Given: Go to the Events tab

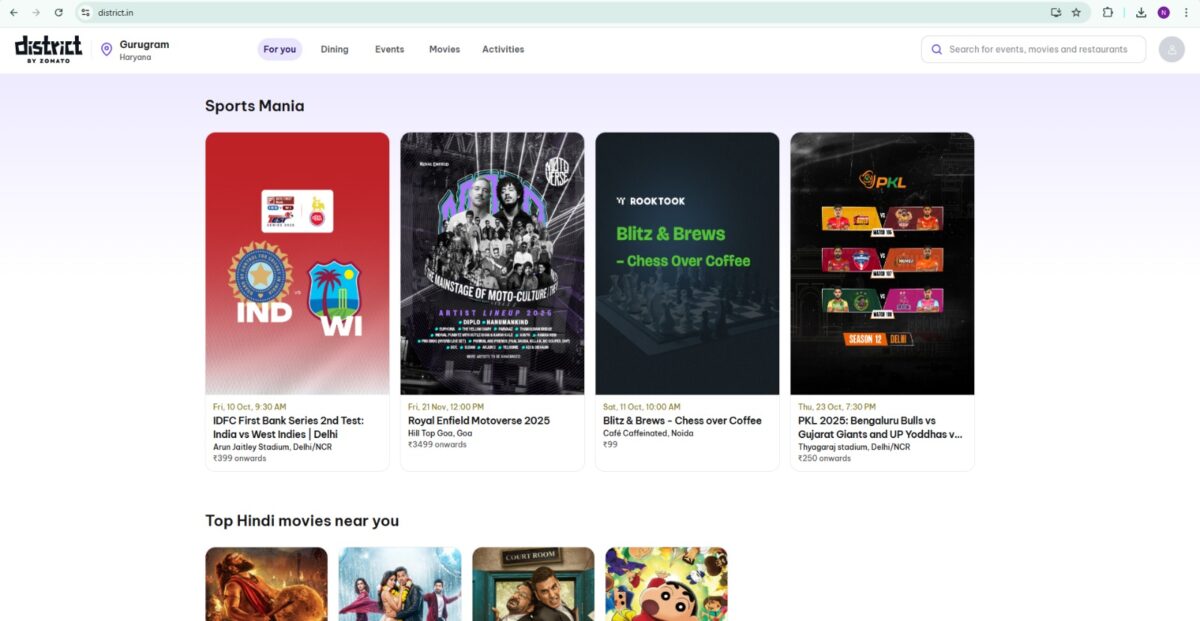Looking at the screenshot, I should [389, 49].
